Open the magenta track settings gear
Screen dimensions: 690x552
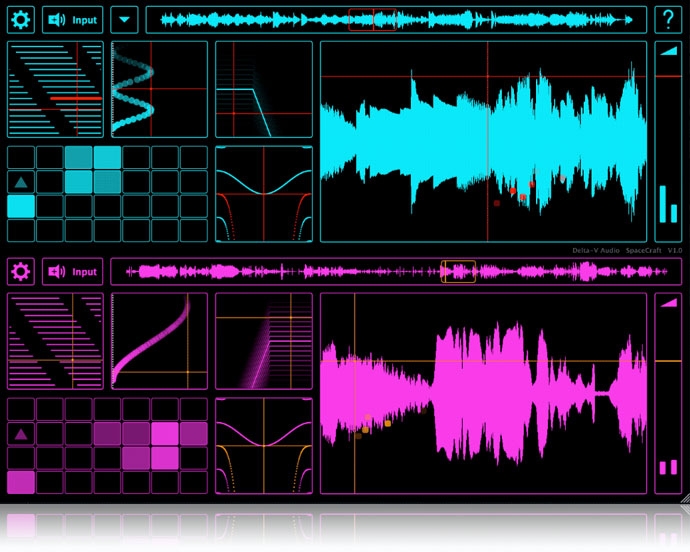click(21, 271)
